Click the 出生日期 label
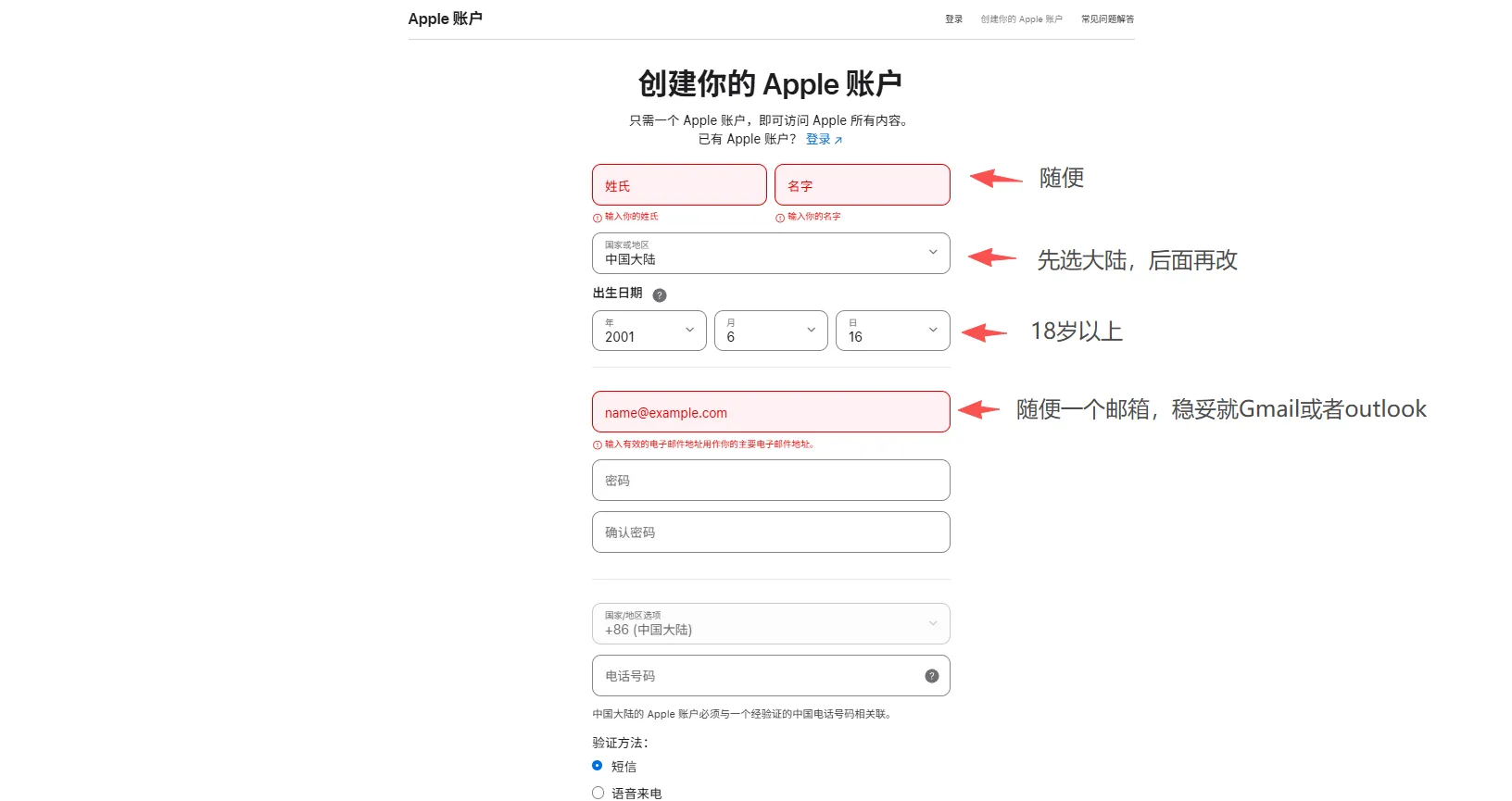Screen dimensions: 1512x801 [617, 293]
